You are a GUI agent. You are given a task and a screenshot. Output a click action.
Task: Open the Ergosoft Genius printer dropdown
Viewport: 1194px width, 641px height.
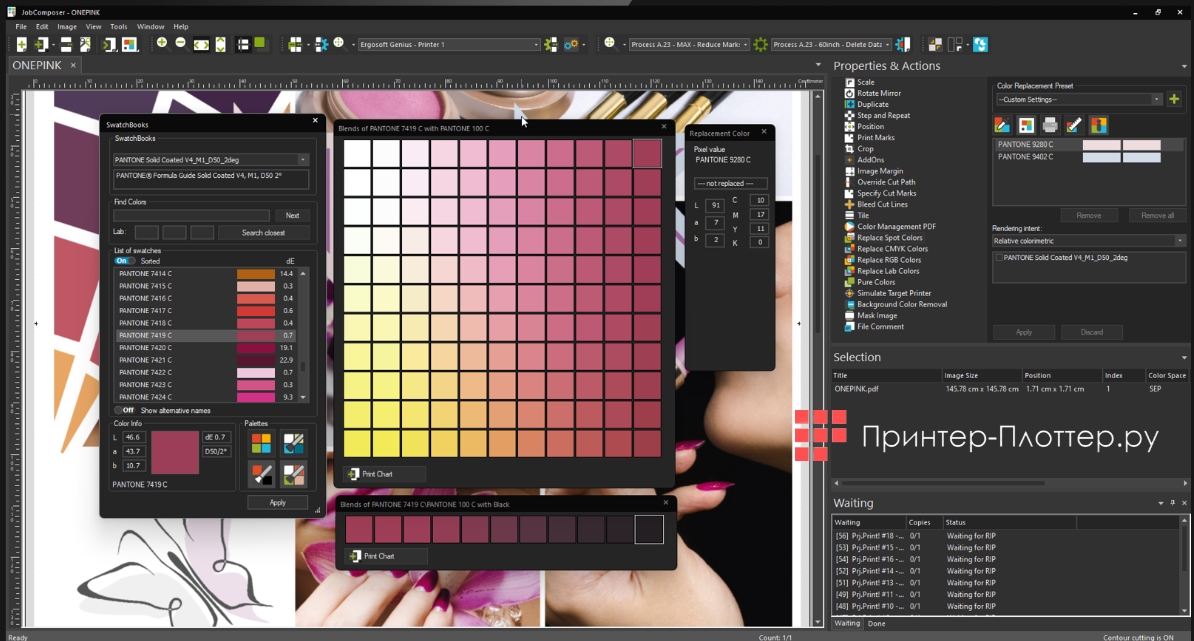point(535,45)
